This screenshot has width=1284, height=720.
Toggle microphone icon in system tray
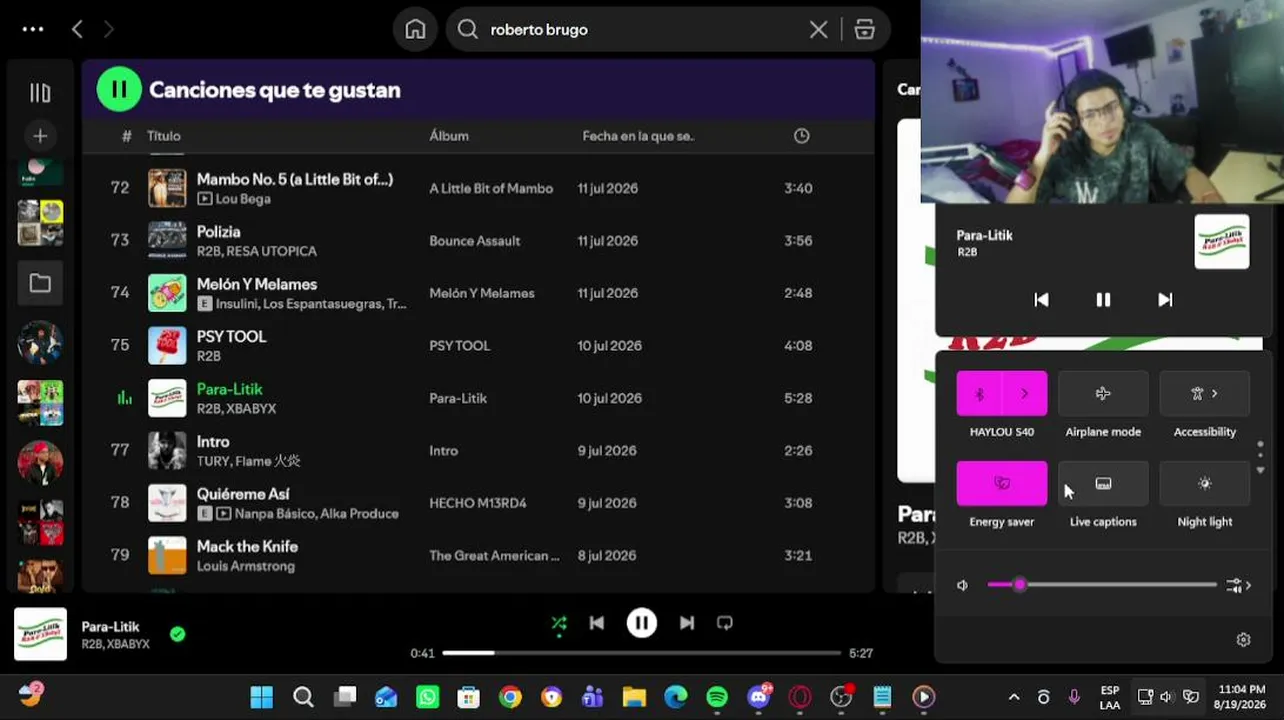pyautogui.click(x=1074, y=697)
